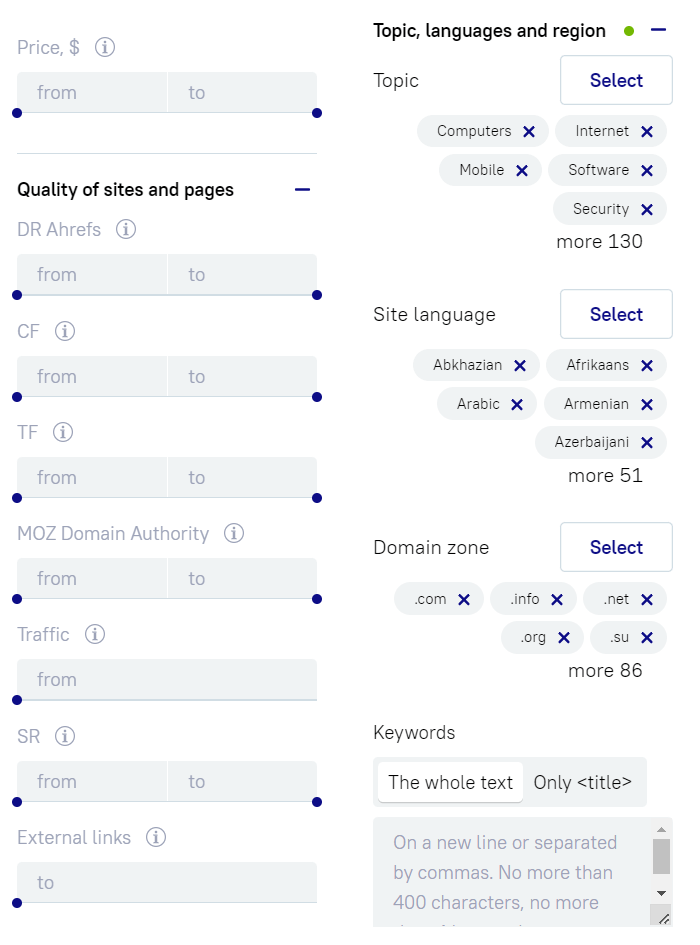This screenshot has width=700, height=945.
Task: Click the Traffic info icon
Action: click(95, 634)
